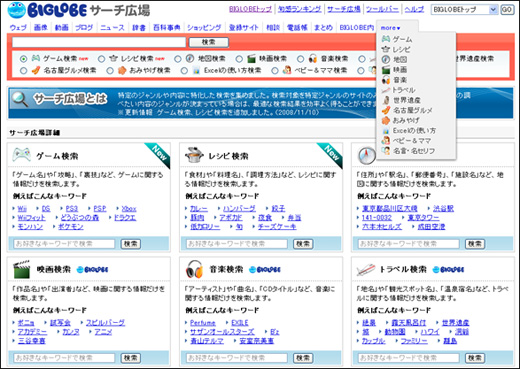Click the compass icon beside 地図 in more menu
This screenshot has height=369, width=520.
pyautogui.click(x=386, y=59)
